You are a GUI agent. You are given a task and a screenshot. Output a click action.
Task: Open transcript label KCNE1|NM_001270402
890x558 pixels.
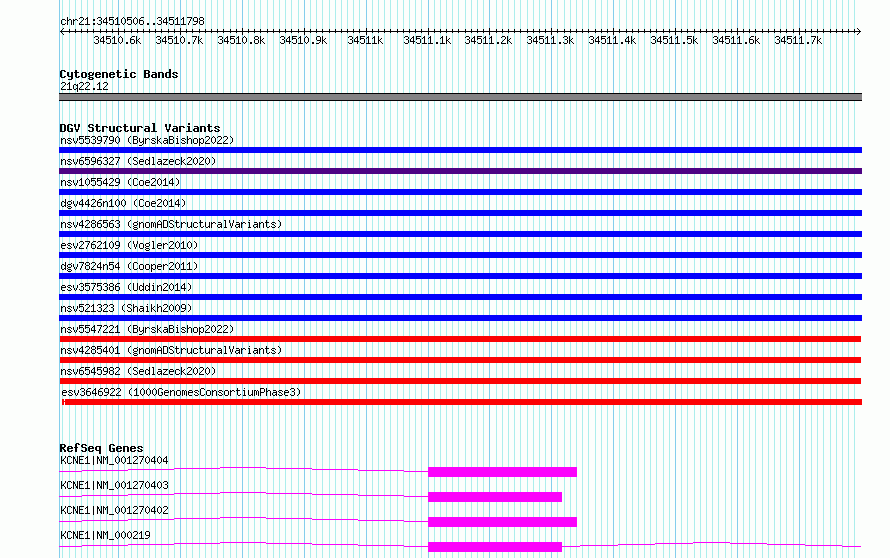pyautogui.click(x=114, y=510)
